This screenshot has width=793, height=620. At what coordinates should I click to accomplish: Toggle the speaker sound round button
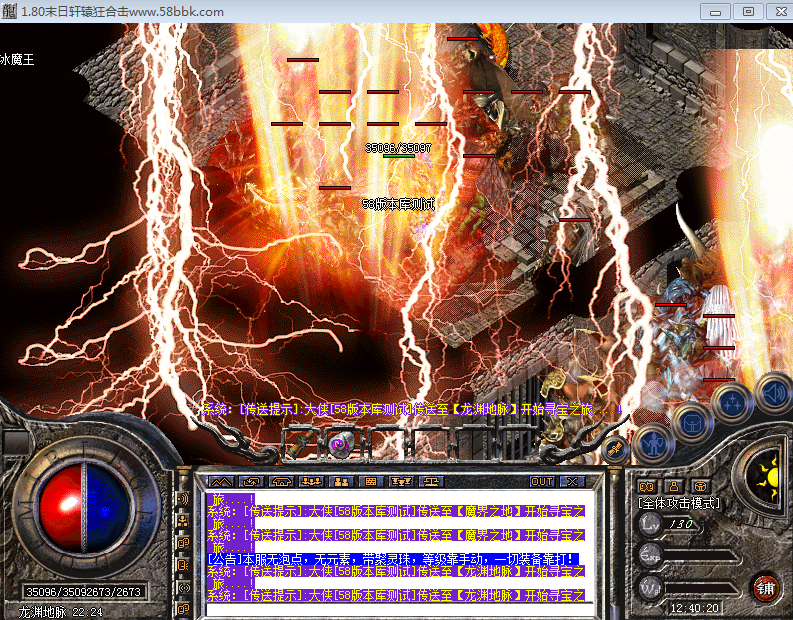click(774, 392)
